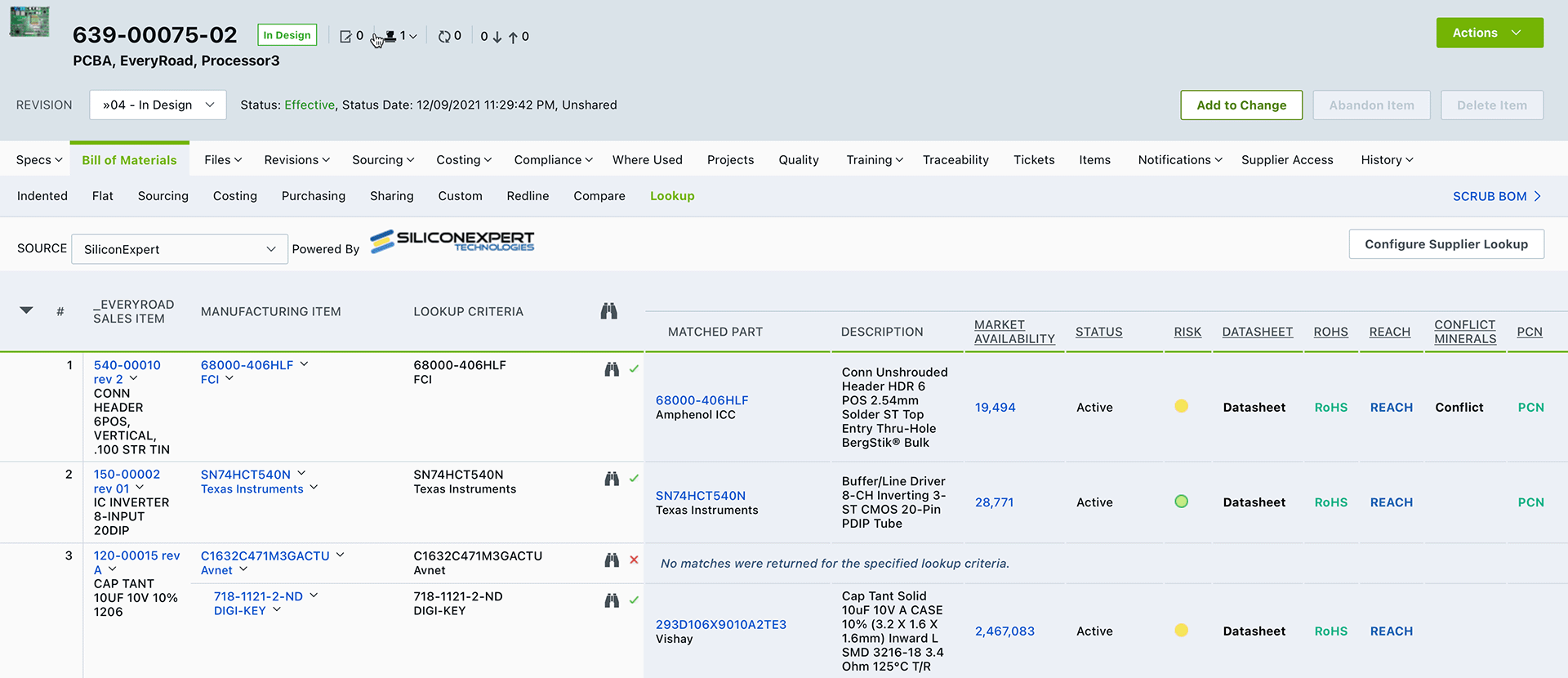
Task: Click the up arrow count indicator
Action: pyautogui.click(x=519, y=37)
